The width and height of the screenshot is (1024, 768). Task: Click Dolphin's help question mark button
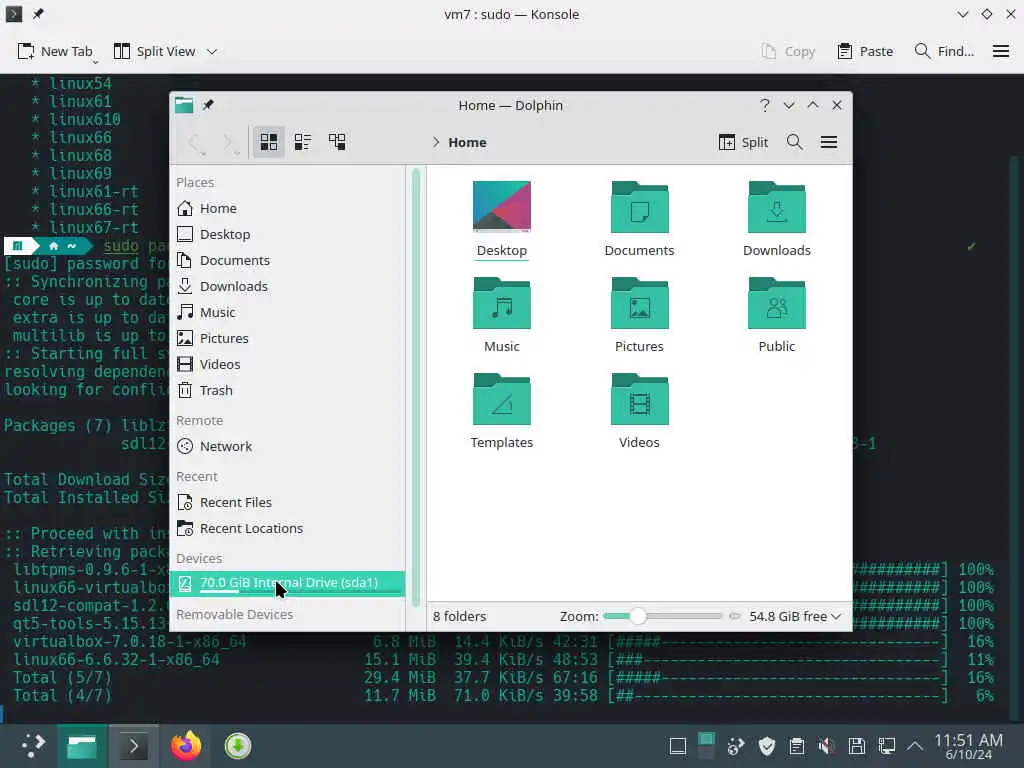(x=765, y=105)
